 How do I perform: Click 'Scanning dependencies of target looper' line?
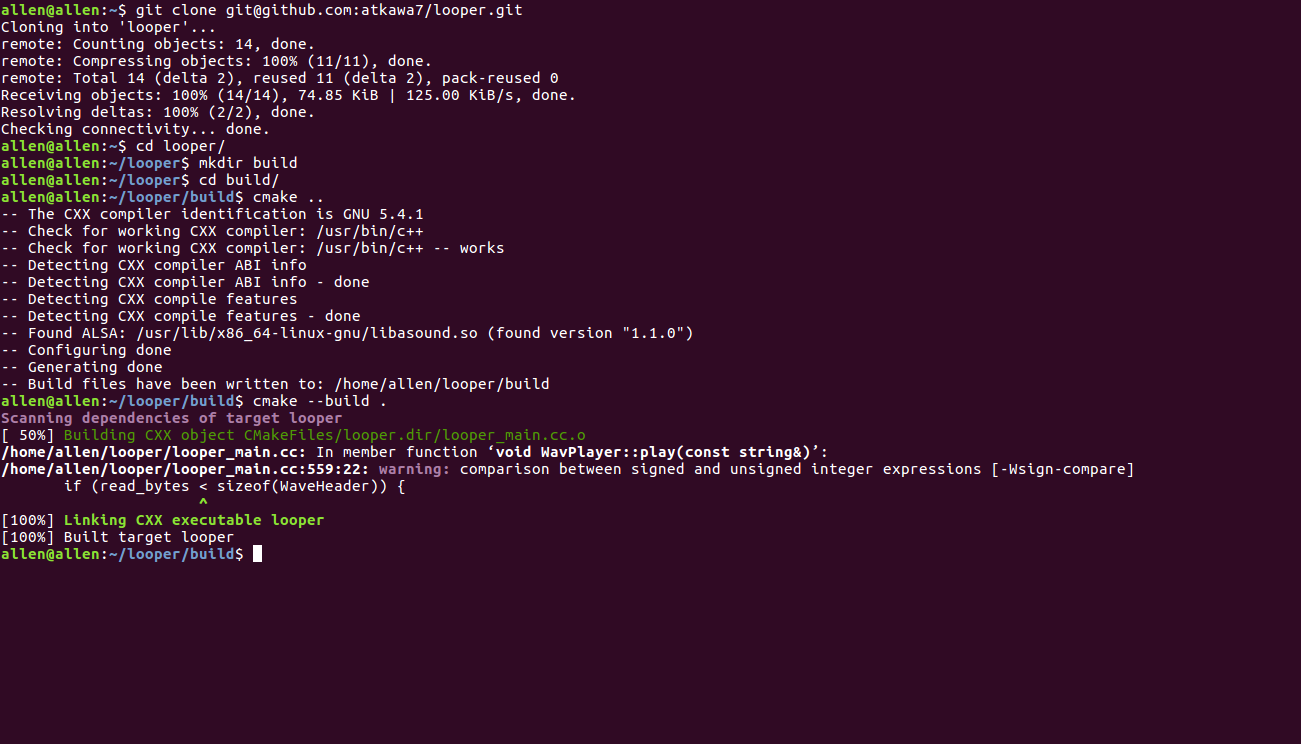(x=171, y=418)
